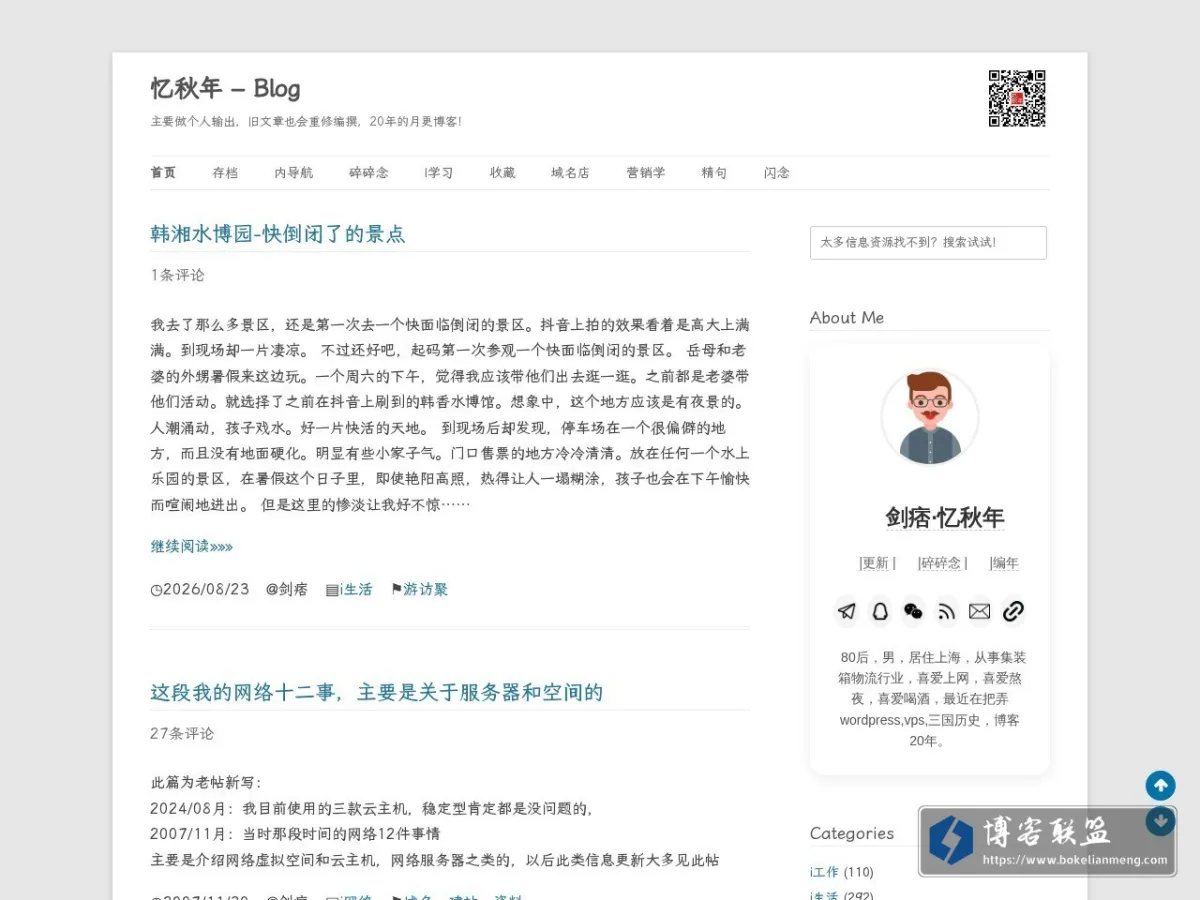
Task: Open the RSS feed icon
Action: [946, 611]
